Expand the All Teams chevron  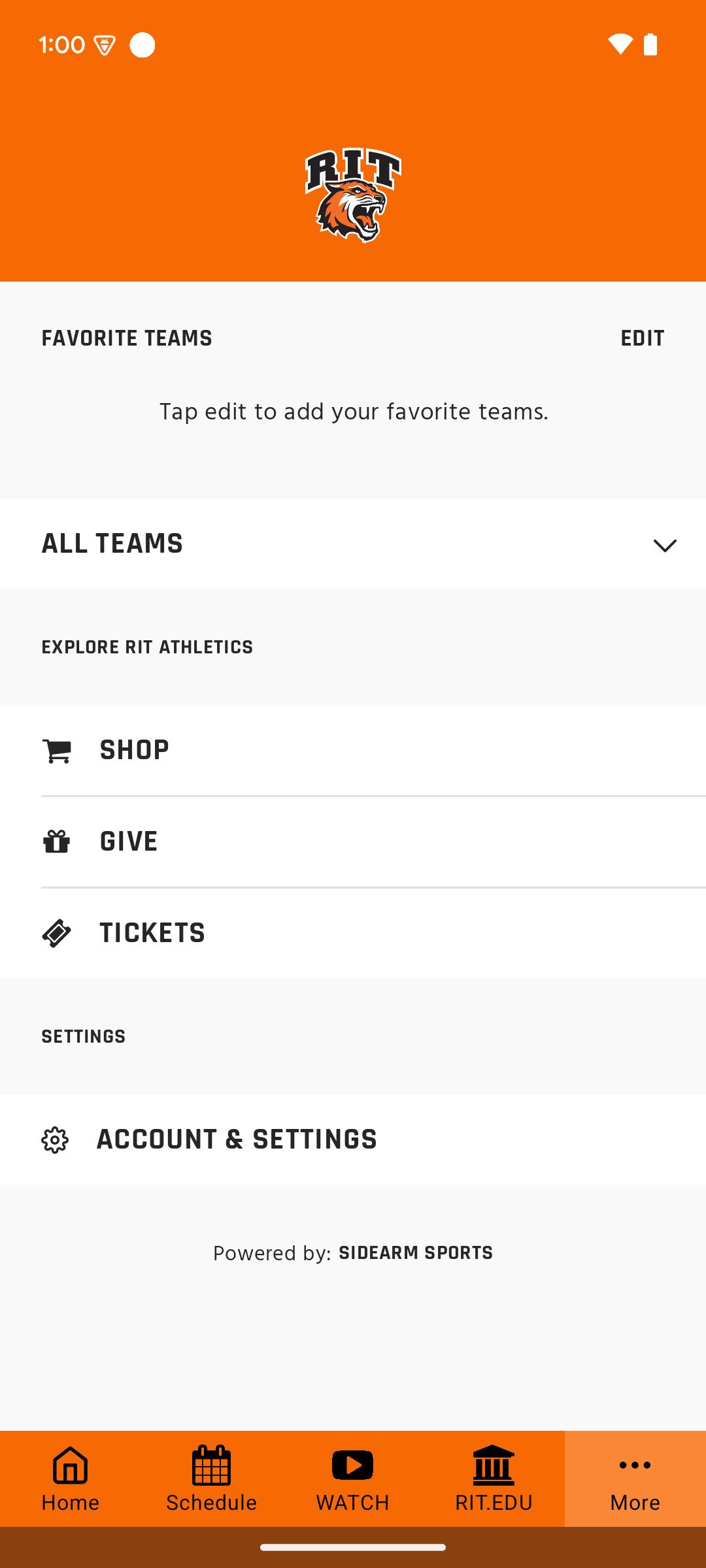coord(665,546)
